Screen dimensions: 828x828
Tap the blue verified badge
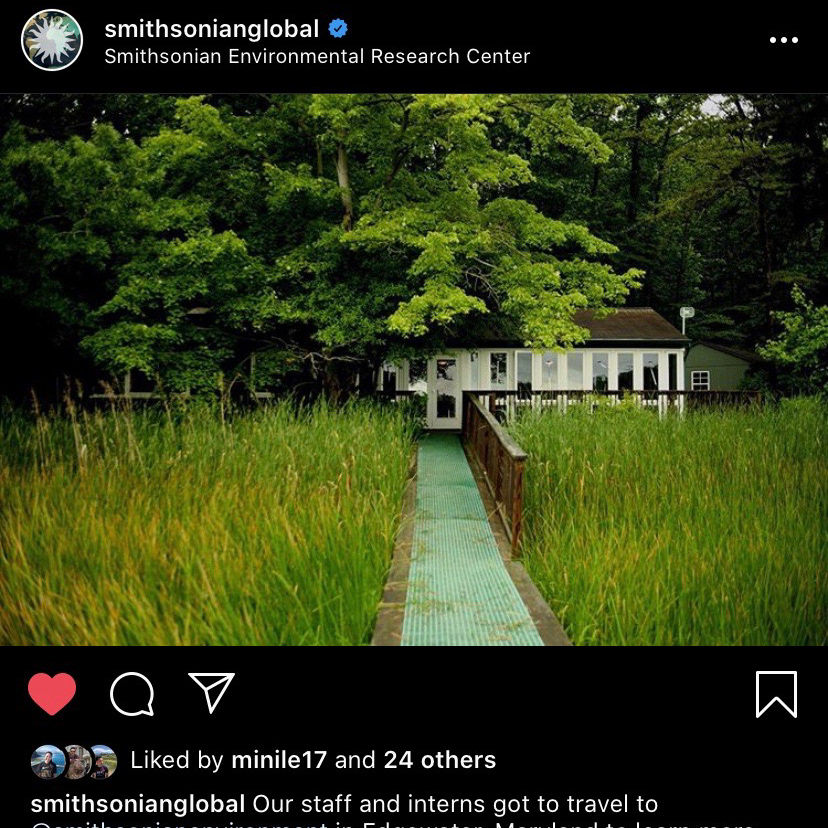338,28
